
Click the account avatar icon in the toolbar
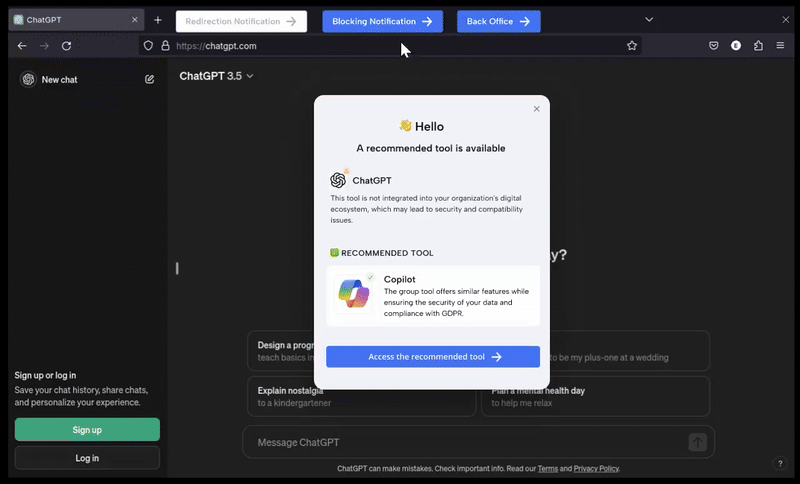tap(736, 45)
